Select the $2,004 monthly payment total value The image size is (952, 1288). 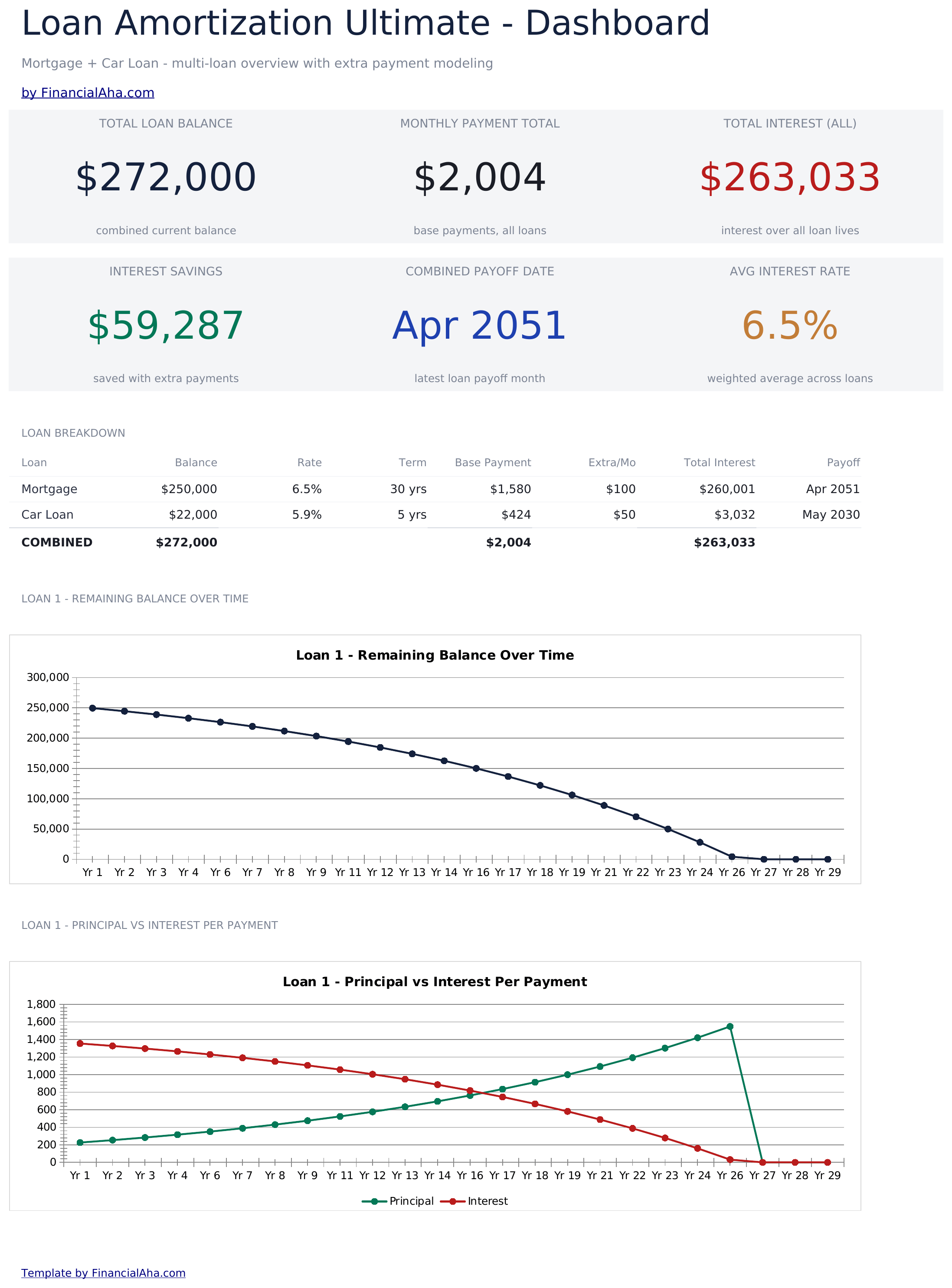[x=479, y=177]
